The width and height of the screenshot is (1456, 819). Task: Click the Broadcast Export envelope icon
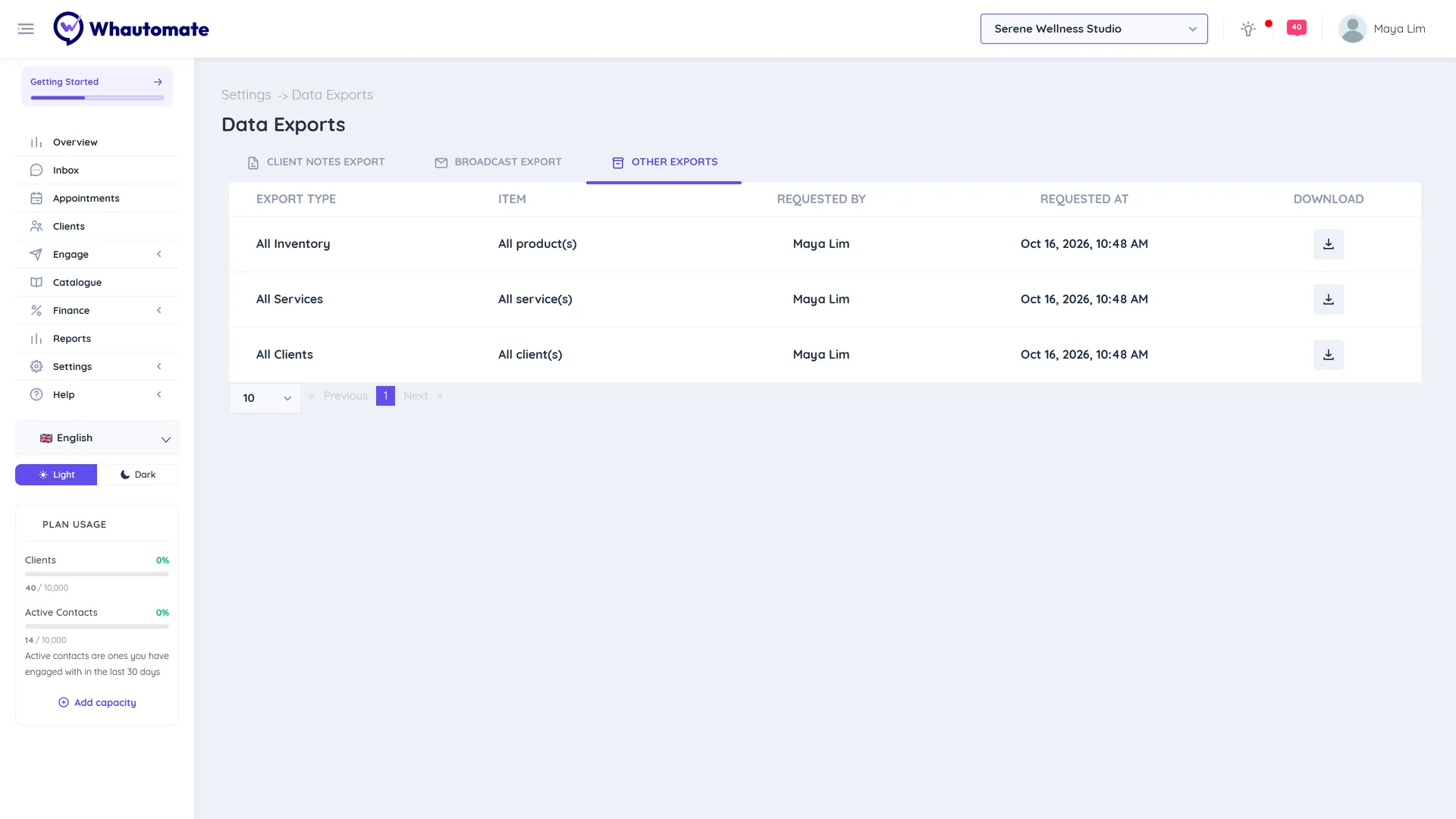[x=441, y=163]
